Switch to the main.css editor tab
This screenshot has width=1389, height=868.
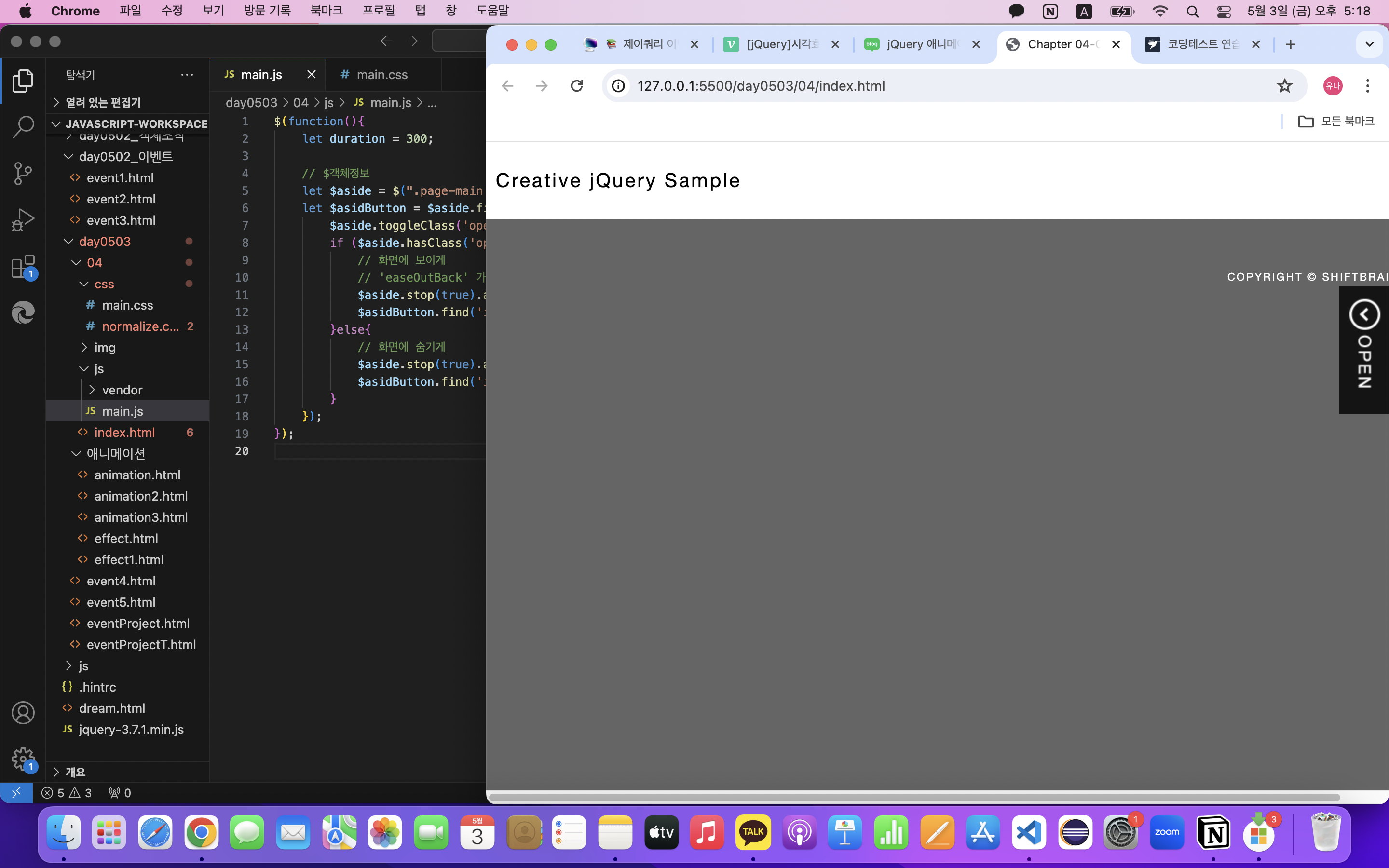pos(381,75)
